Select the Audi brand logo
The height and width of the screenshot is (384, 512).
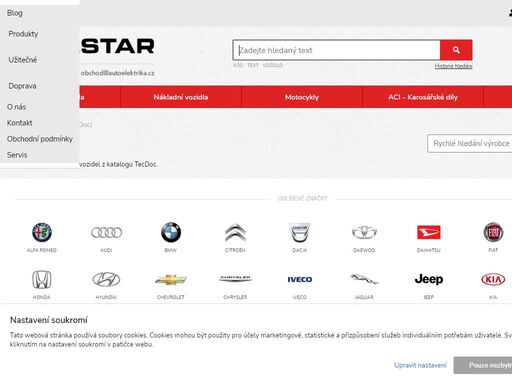pos(106,232)
